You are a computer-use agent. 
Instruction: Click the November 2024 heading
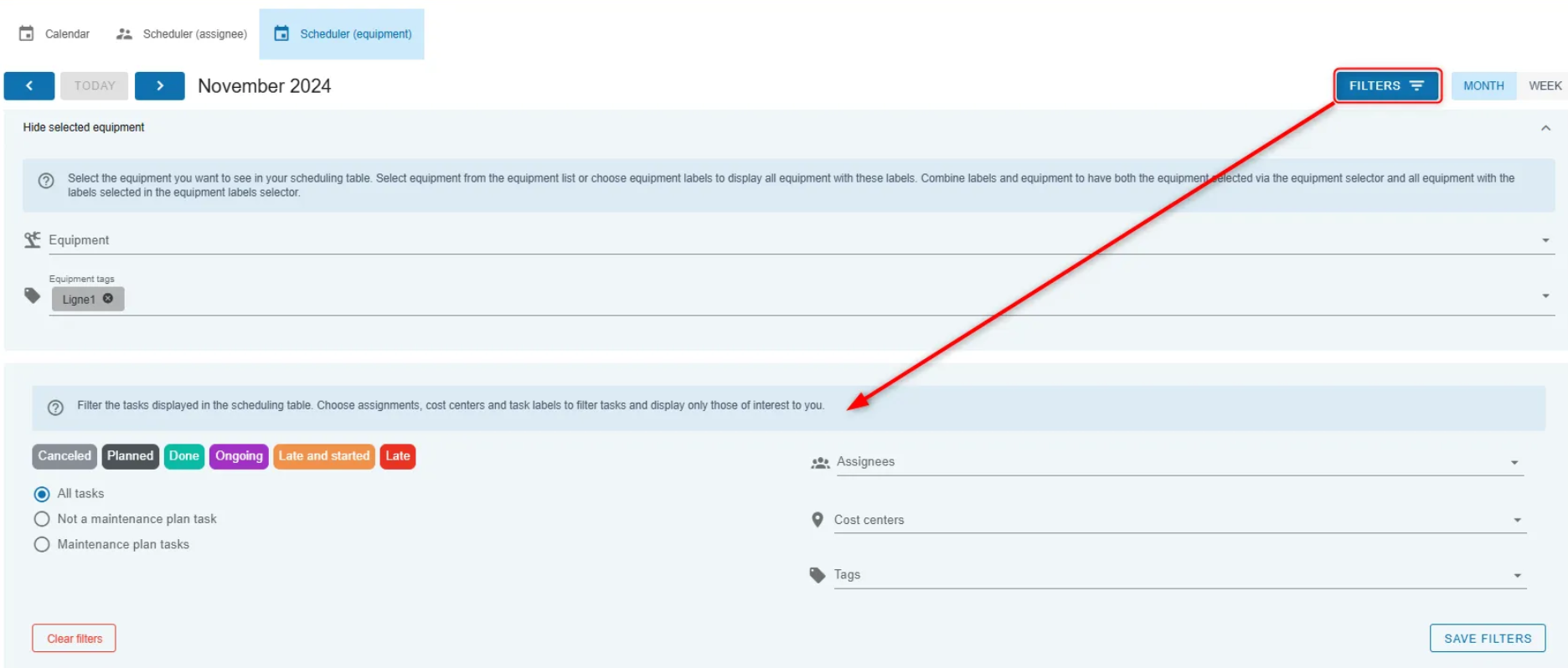pos(265,85)
